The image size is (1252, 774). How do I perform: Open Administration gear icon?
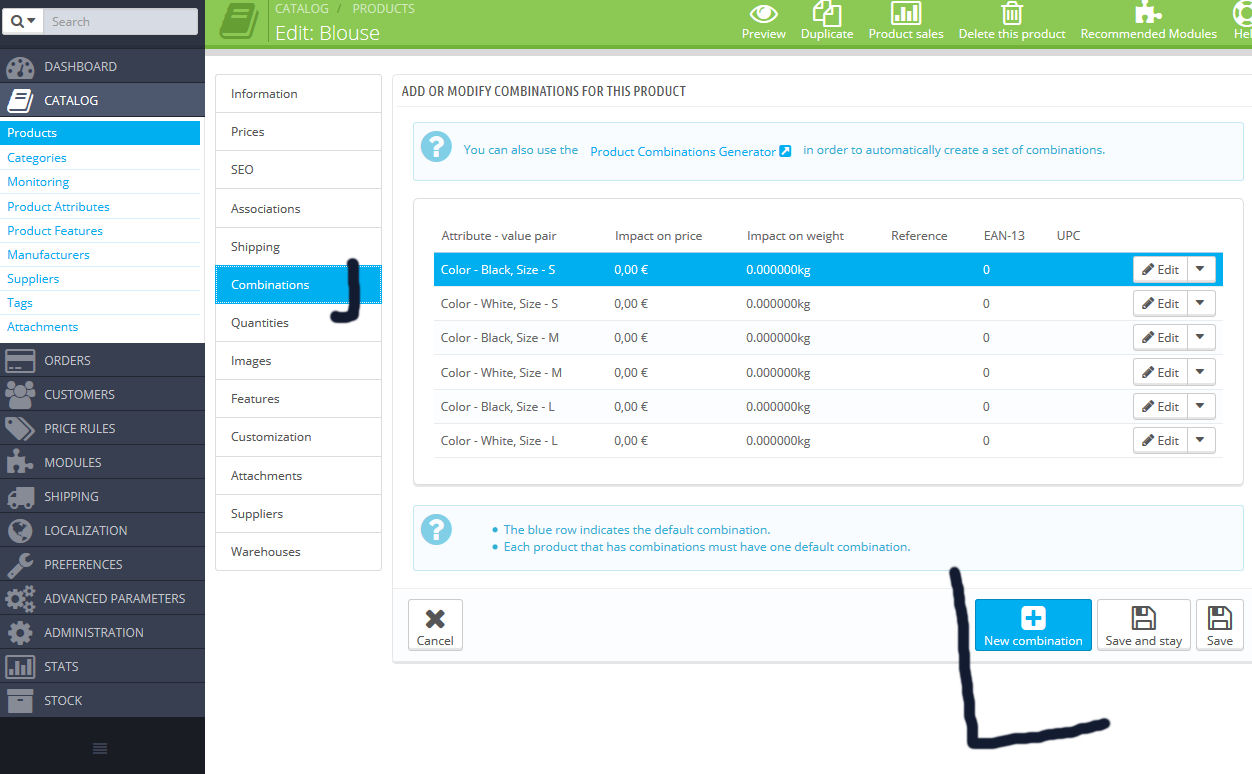click(20, 633)
